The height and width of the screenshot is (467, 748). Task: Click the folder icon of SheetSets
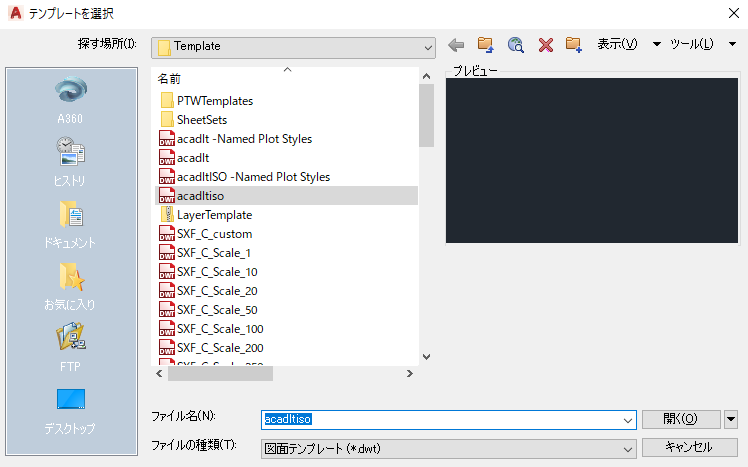pos(167,119)
